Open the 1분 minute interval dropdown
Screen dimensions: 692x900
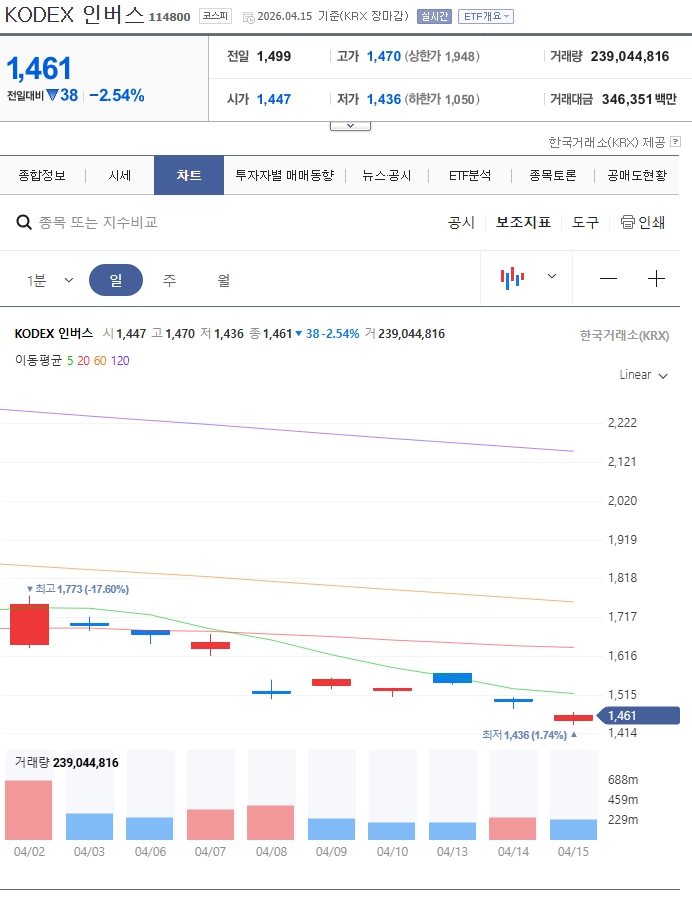(x=50, y=280)
